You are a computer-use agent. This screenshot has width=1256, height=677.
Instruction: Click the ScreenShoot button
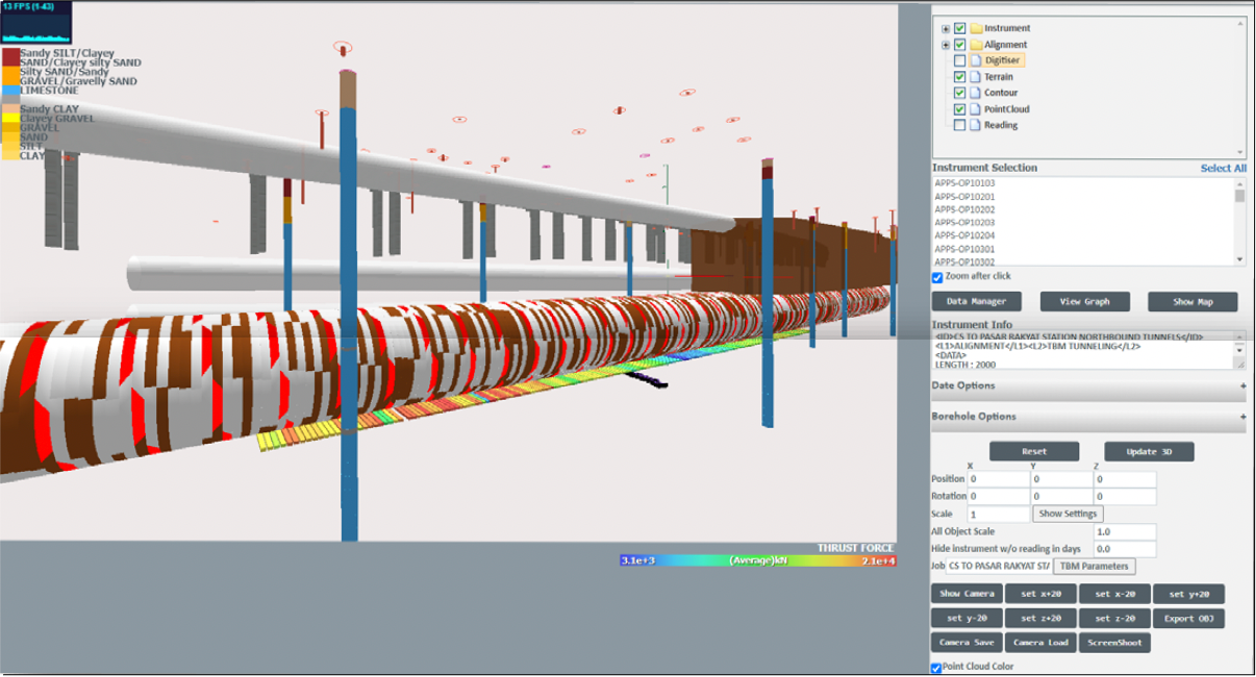1114,643
